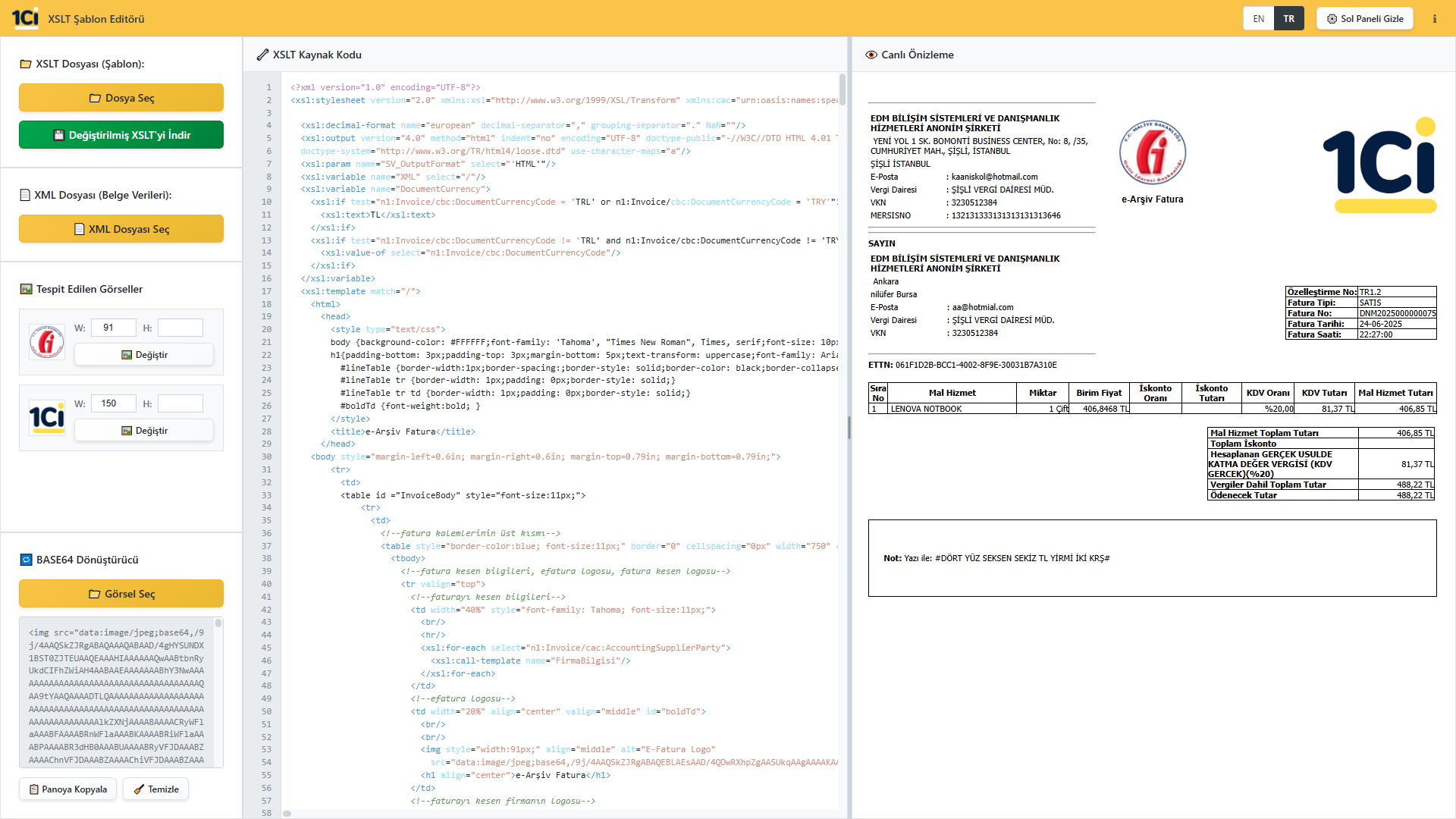Click XML Dosyası Seç button

[x=121, y=229]
